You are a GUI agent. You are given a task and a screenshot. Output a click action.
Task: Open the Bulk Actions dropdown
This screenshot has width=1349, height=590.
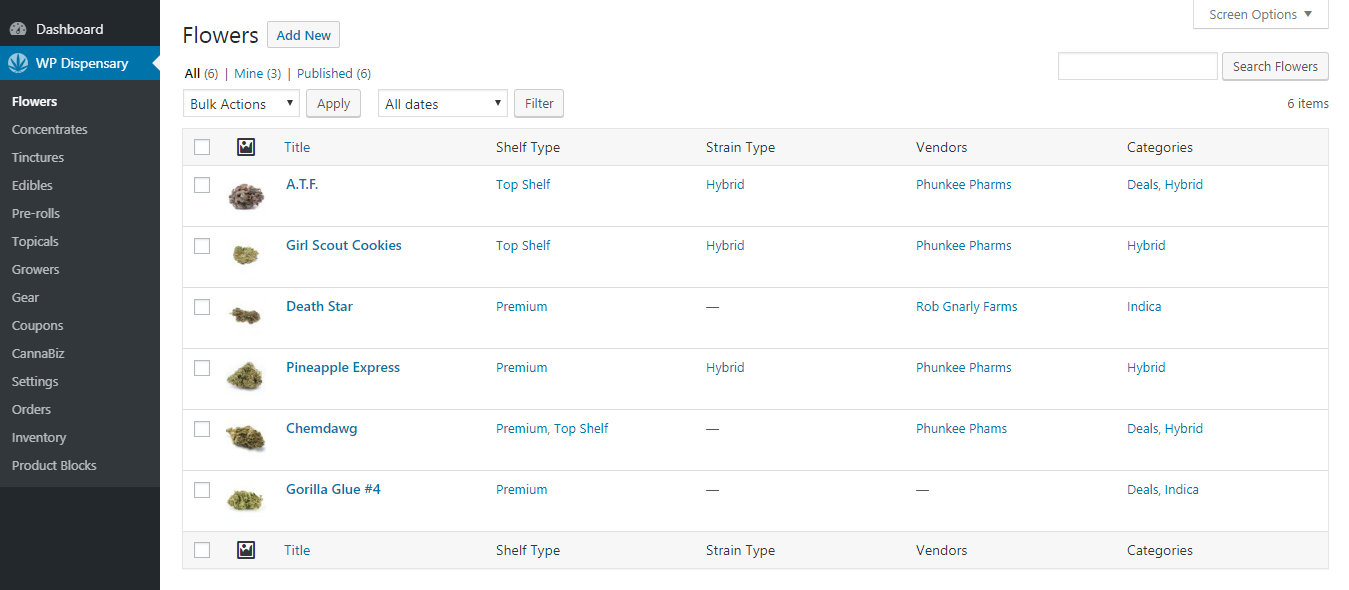[241, 103]
